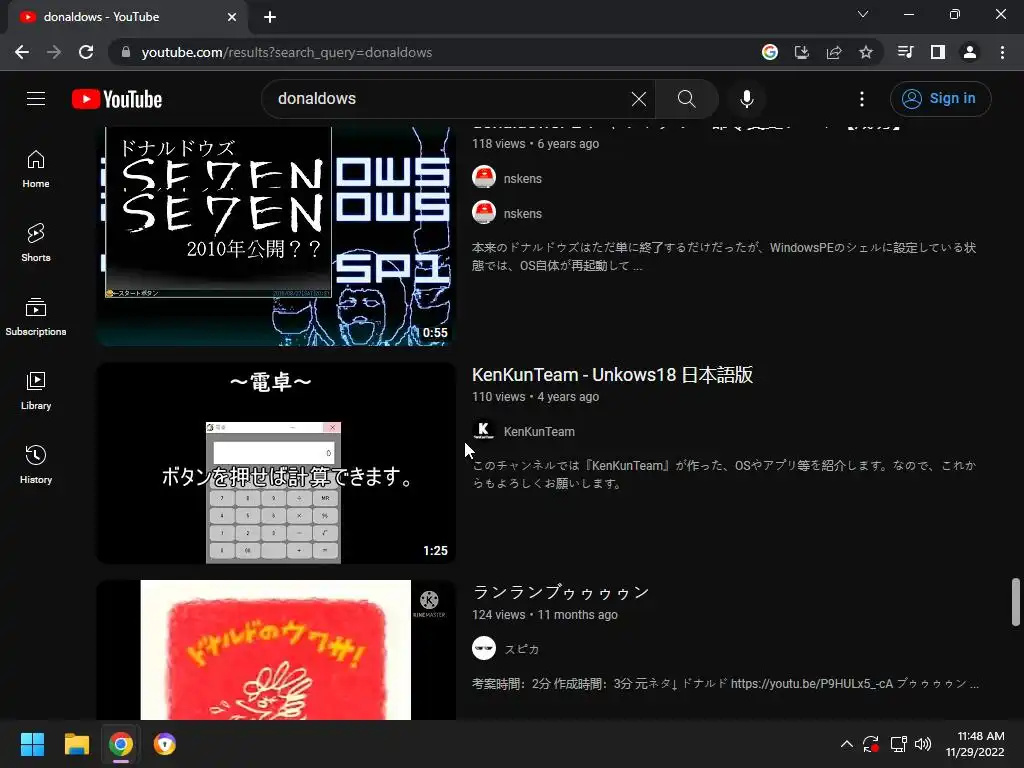Viewport: 1024px width, 768px height.
Task: Click the volume icon in system tray
Action: tap(923, 744)
